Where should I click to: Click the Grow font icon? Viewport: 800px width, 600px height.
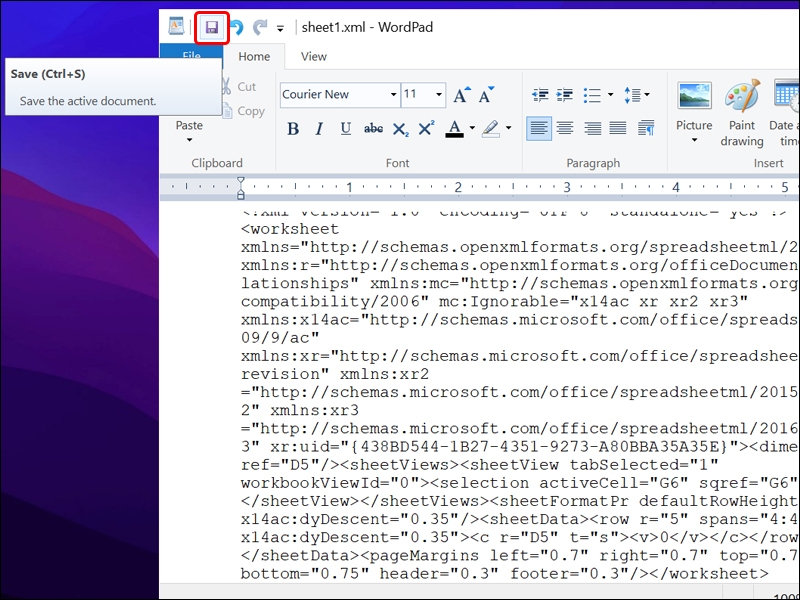point(462,95)
